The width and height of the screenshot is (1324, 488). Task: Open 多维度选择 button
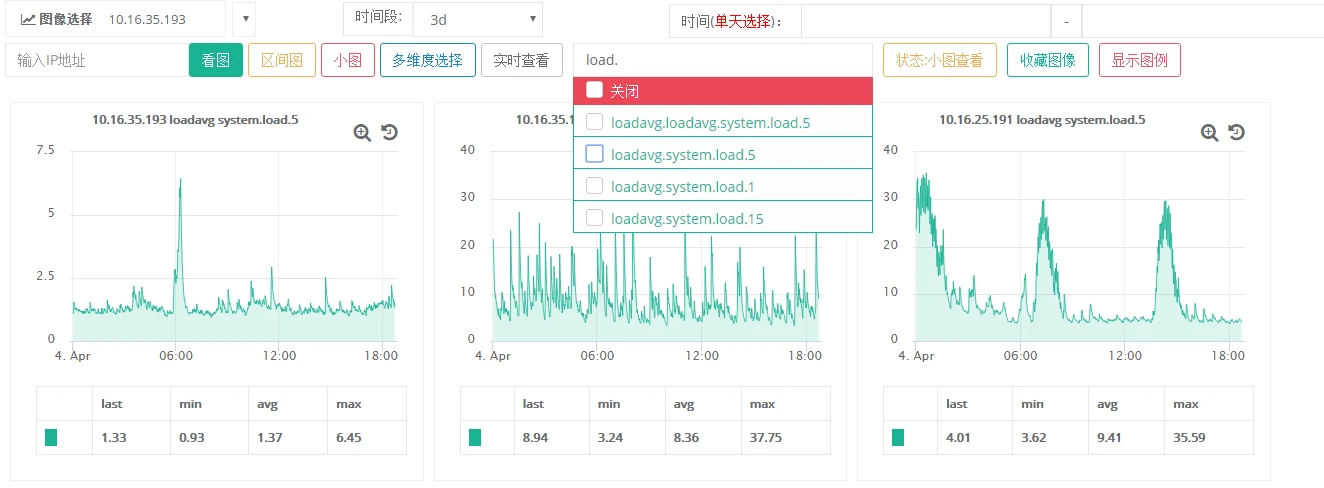click(428, 60)
